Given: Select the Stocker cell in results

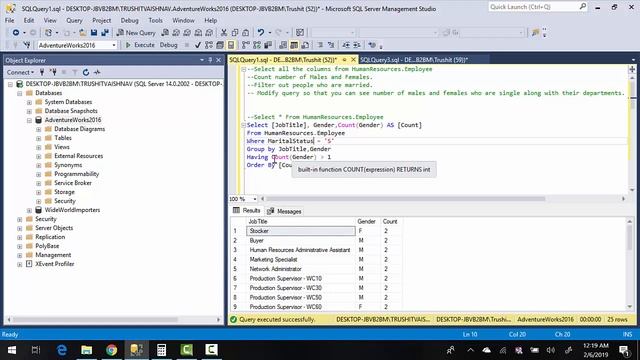Looking at the screenshot, I should [301, 231].
